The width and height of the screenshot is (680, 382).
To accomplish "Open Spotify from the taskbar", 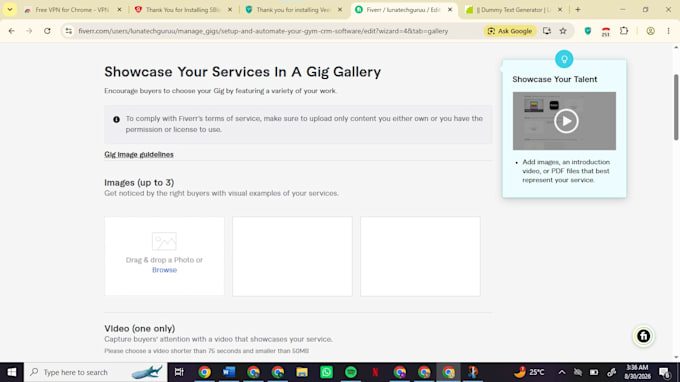I will coord(351,372).
